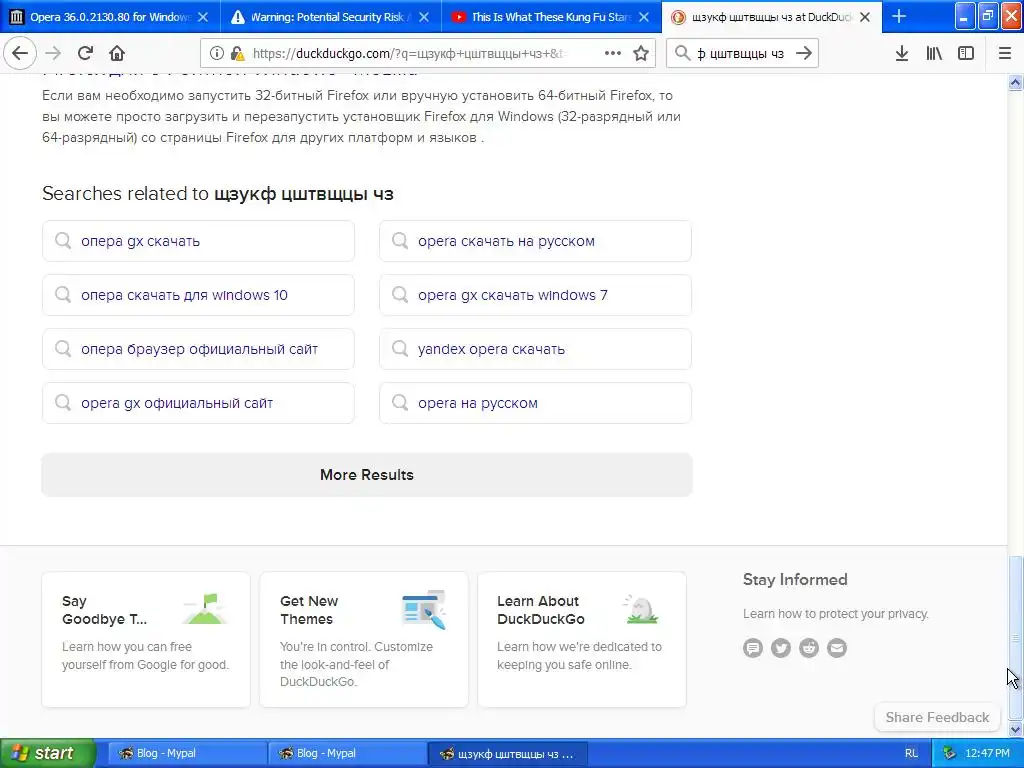Image resolution: width=1024 pixels, height=768 pixels.
Task: Open the browser home page
Action: click(x=117, y=54)
